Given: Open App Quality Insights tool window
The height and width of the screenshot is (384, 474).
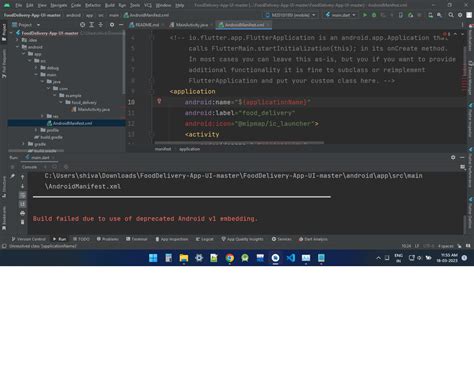Looking at the screenshot, I should click(242, 239).
